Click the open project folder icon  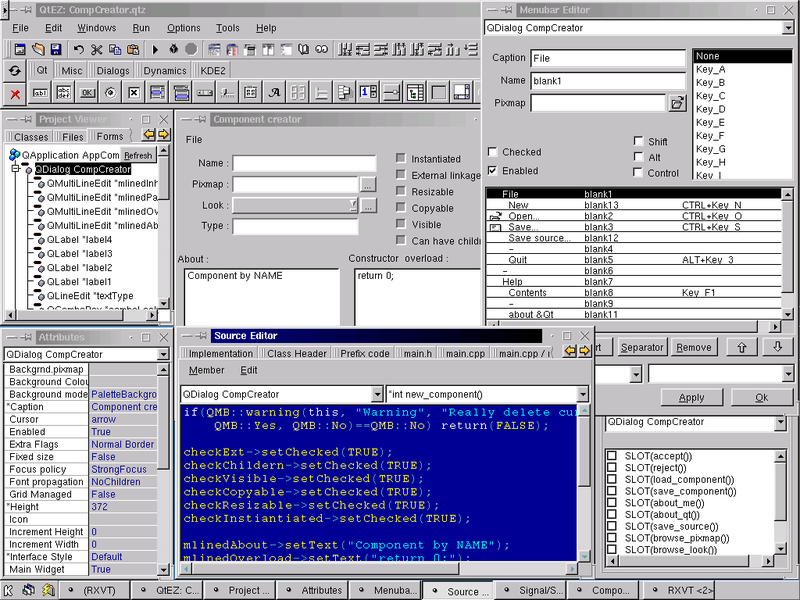pyautogui.click(x=38, y=49)
